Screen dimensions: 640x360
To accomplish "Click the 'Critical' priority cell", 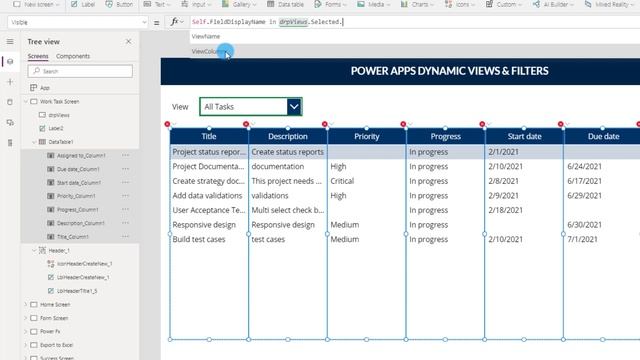I will point(342,181).
